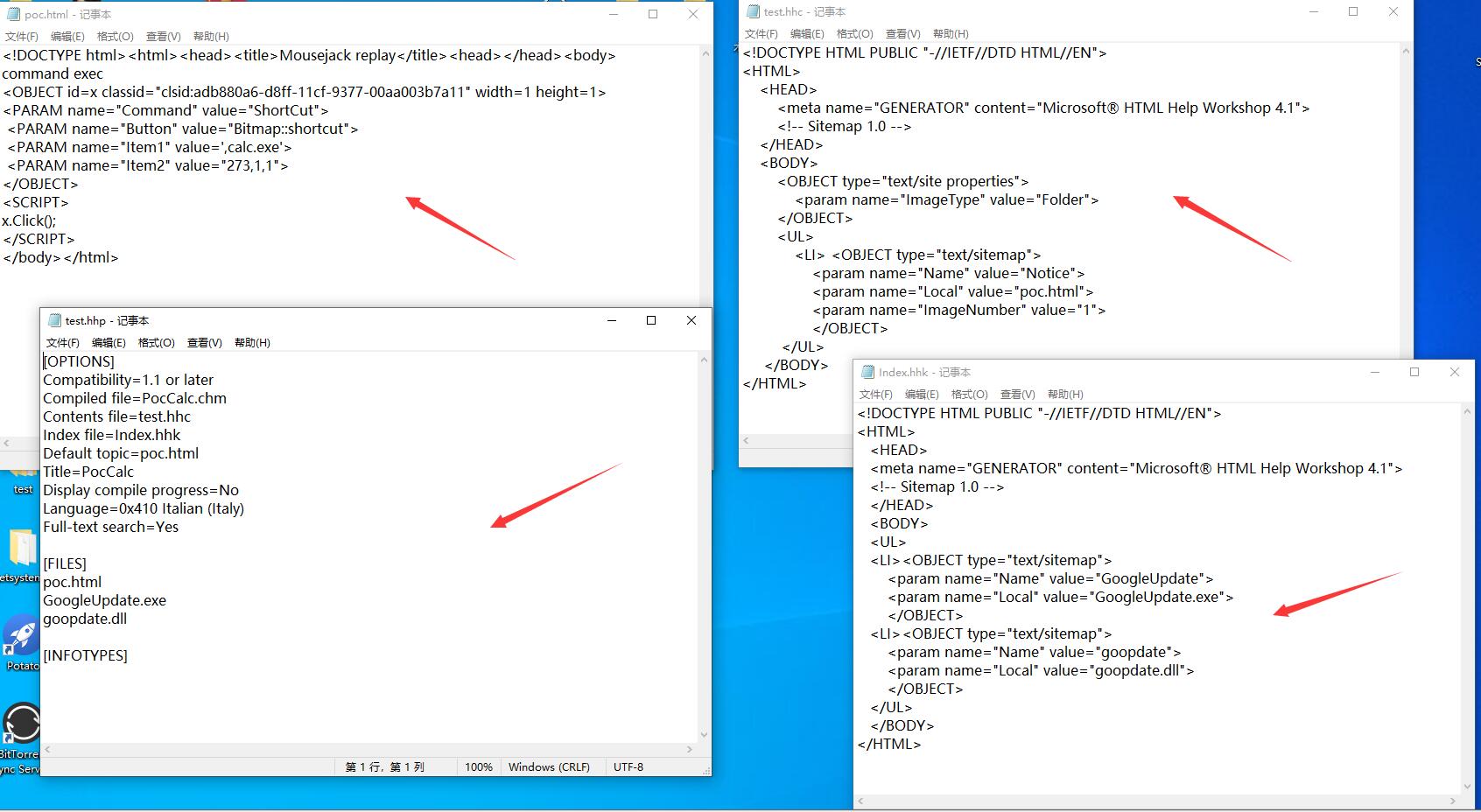Screen dimensions: 1481x812
Task: Open 查看(V) menu in Index.hhk window
Action: 1017,394
